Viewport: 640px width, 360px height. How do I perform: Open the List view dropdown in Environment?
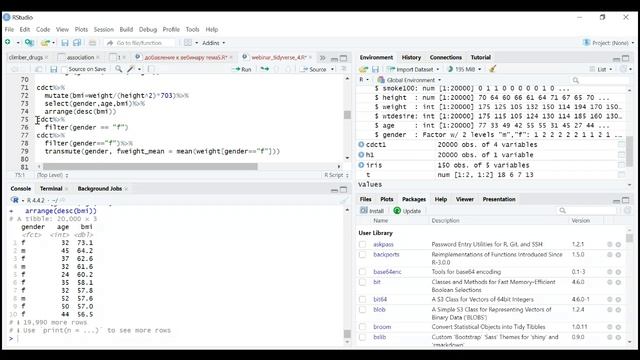pyautogui.click(x=602, y=69)
